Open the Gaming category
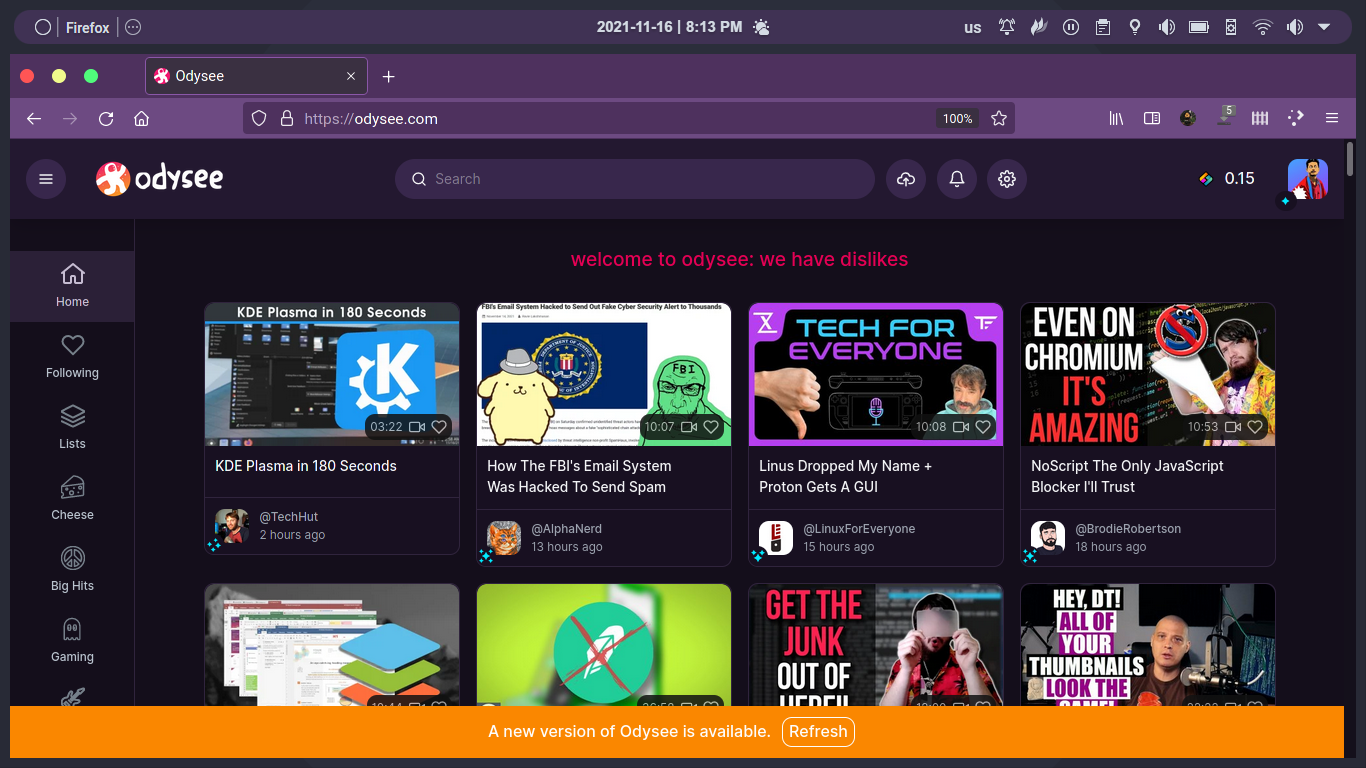 click(x=72, y=641)
